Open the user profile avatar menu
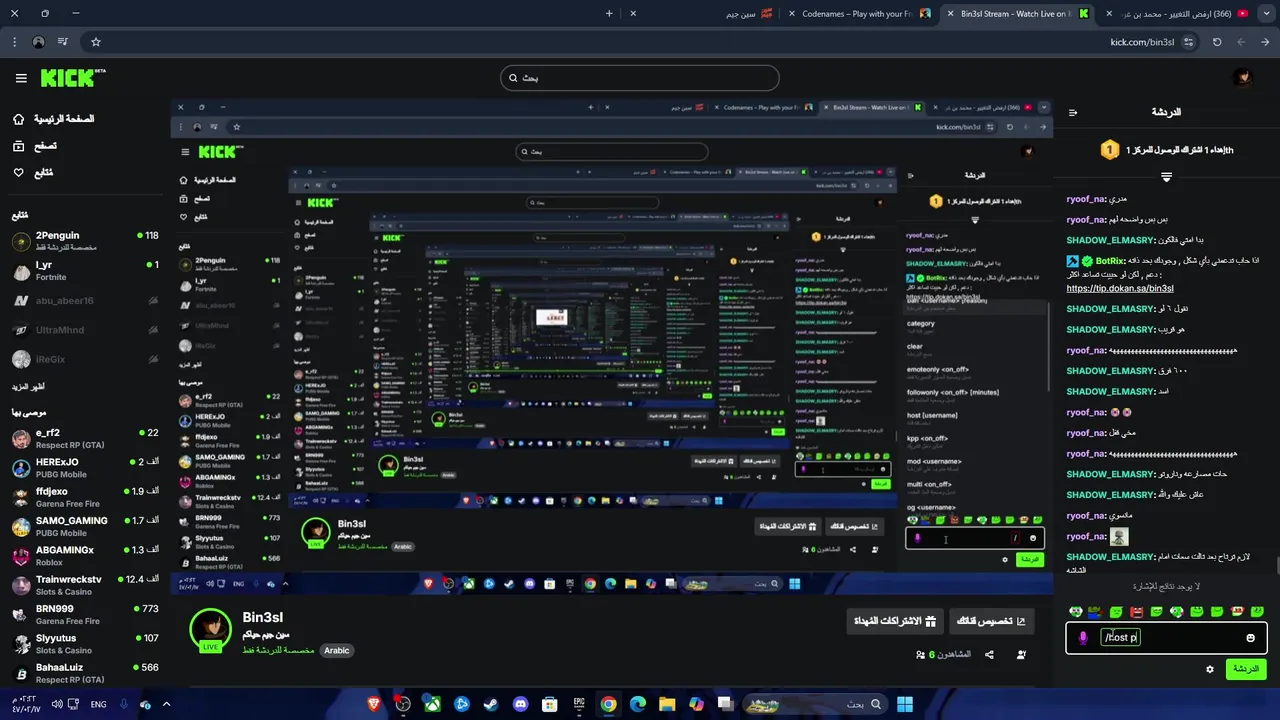 click(x=1242, y=78)
